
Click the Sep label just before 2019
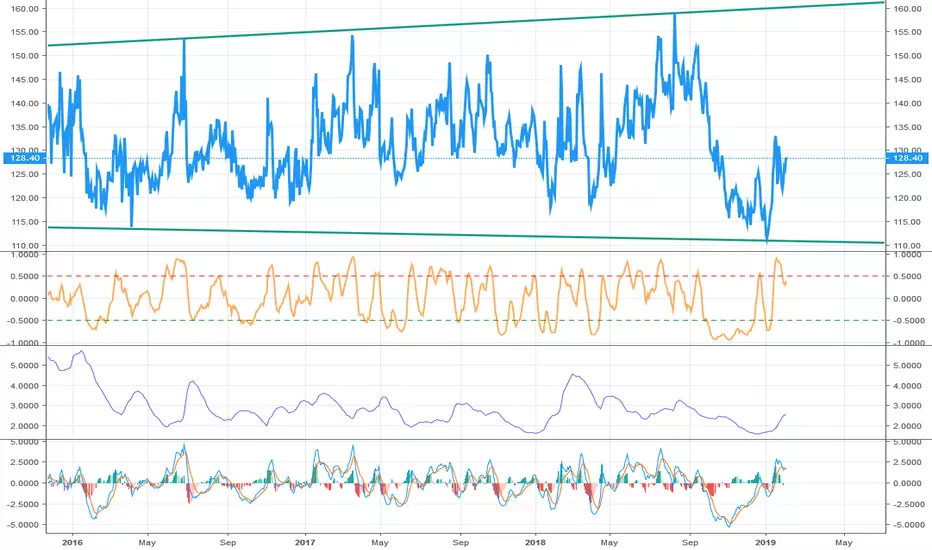[690, 542]
